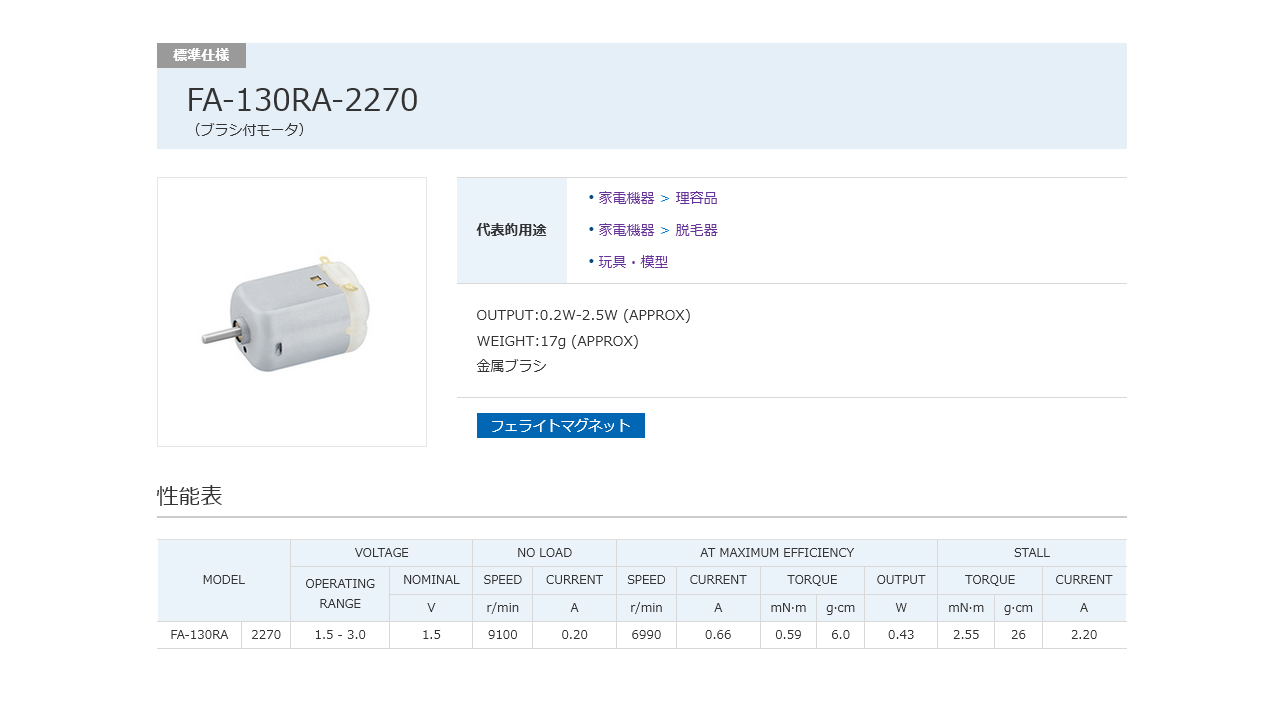The image size is (1280, 720).
Task: Select the 2270 model number cell
Action: point(266,635)
